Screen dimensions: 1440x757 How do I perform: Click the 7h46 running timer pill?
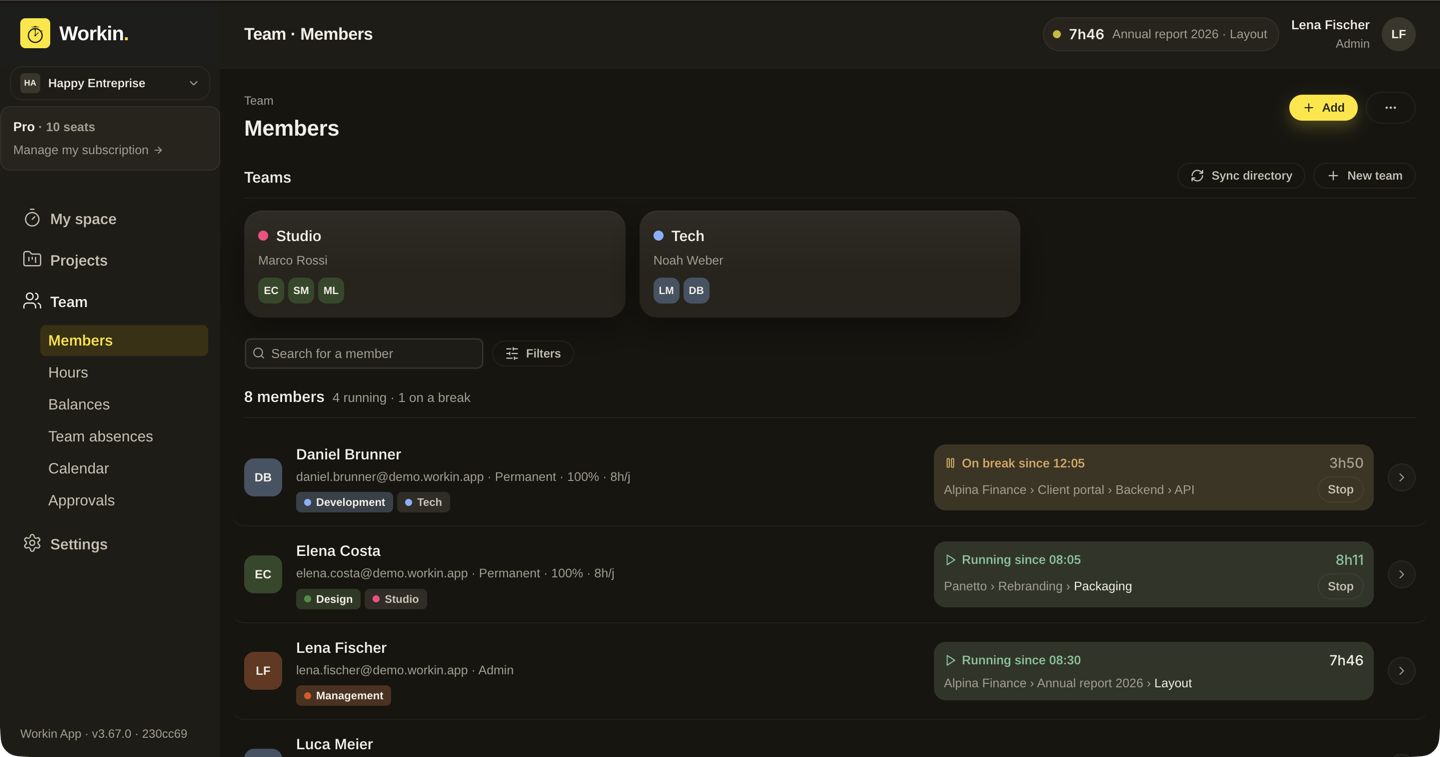tap(1160, 34)
